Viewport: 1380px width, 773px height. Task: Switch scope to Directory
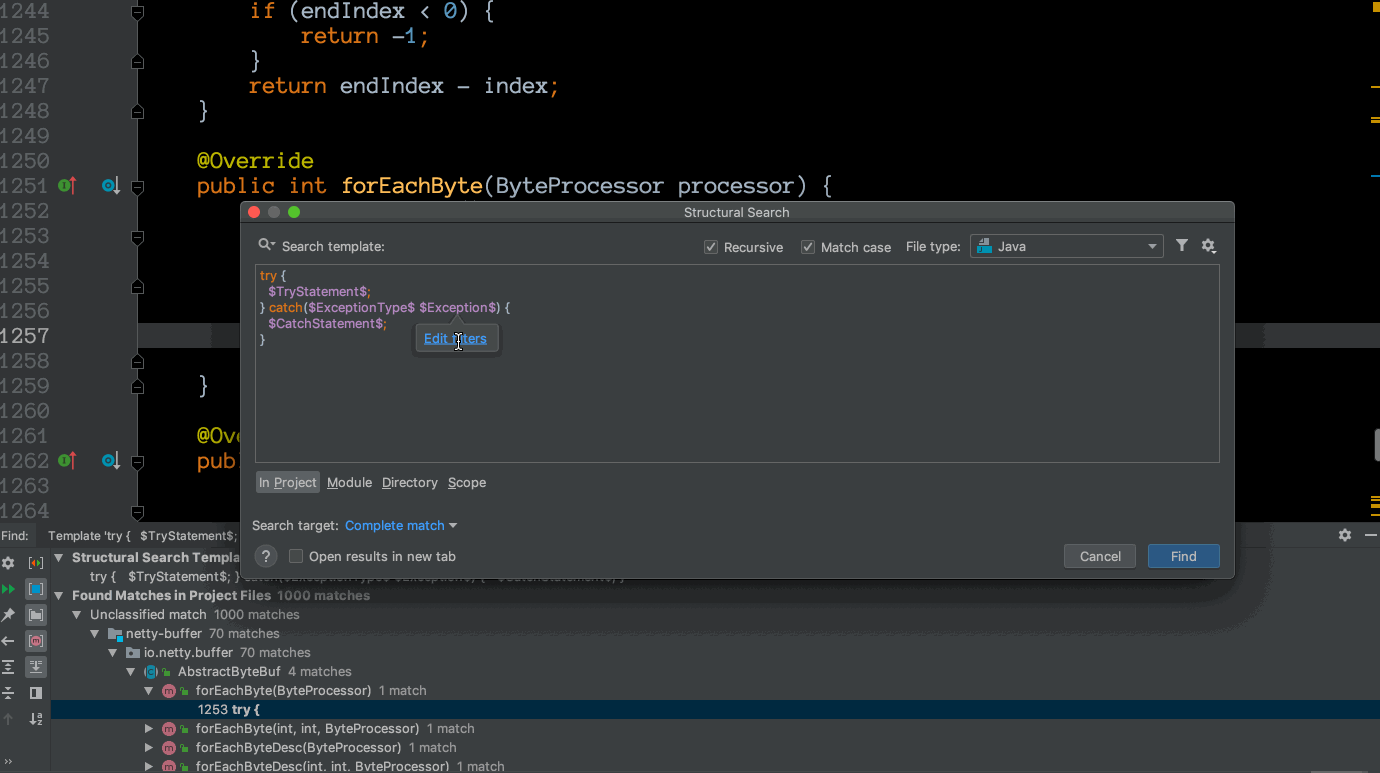point(410,482)
